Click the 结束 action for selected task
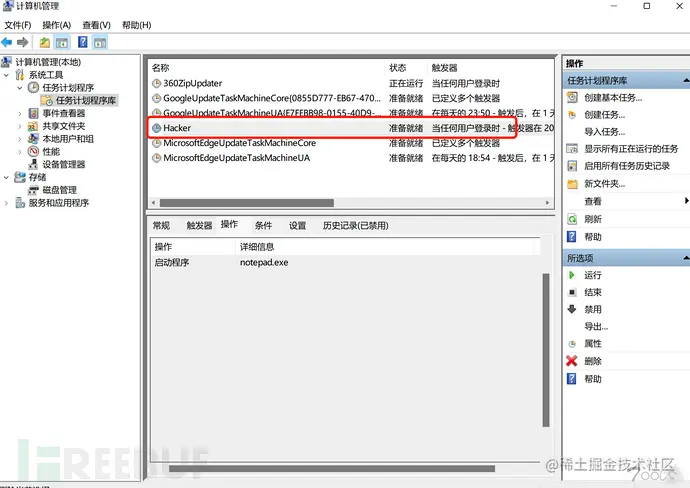This screenshot has height=488, width=690. [592, 292]
